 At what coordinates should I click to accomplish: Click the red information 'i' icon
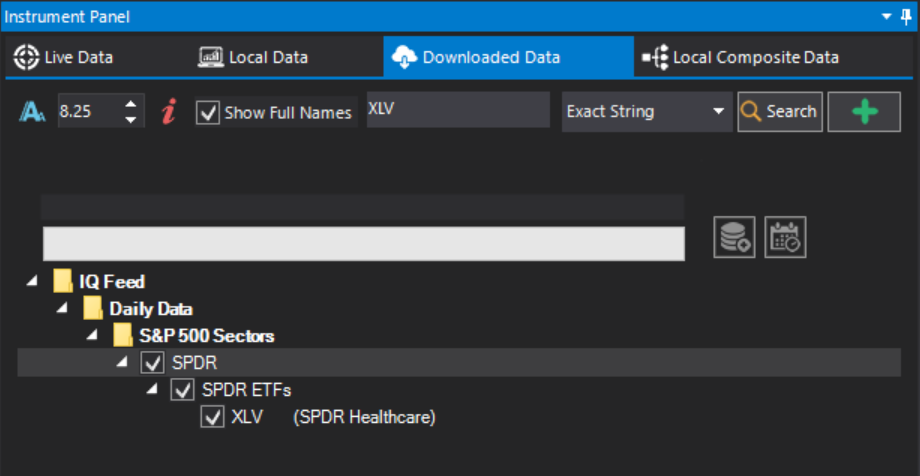click(169, 112)
